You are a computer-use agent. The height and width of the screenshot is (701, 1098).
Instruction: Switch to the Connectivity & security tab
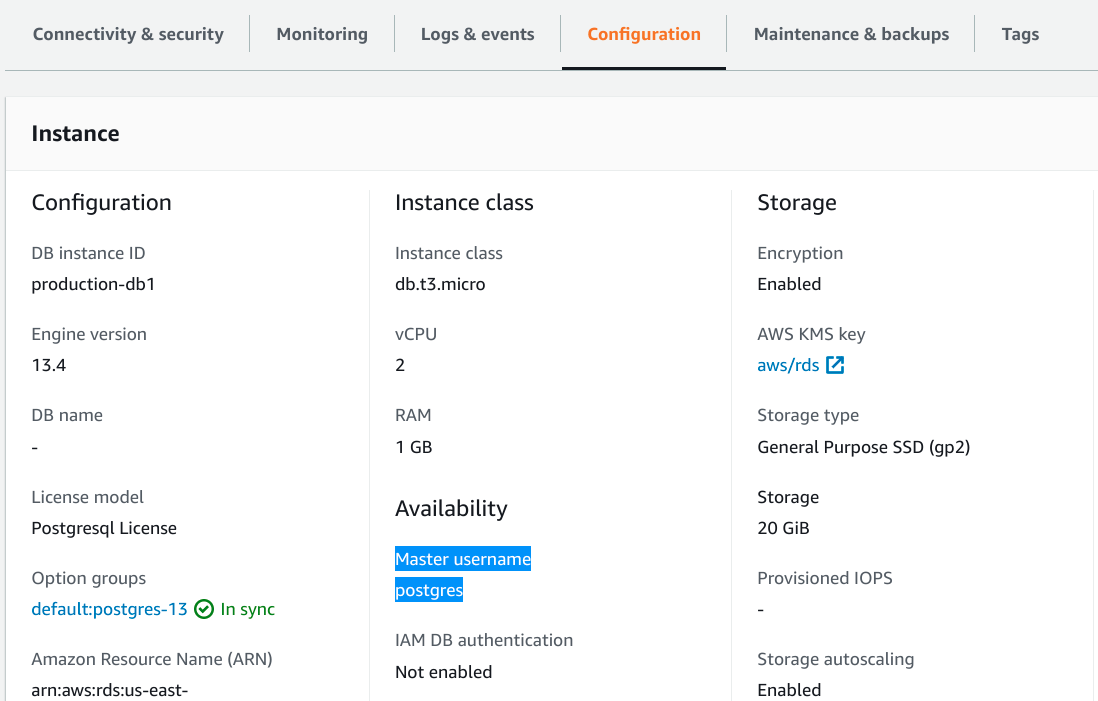pyautogui.click(x=128, y=34)
